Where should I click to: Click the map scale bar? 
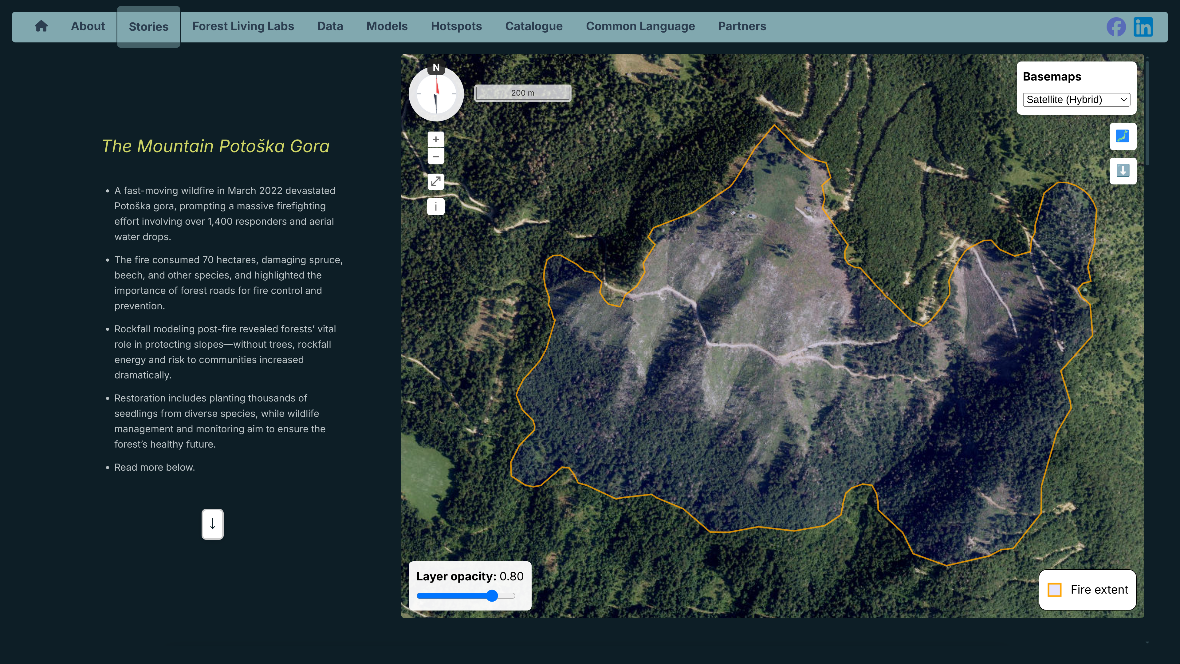[523, 93]
